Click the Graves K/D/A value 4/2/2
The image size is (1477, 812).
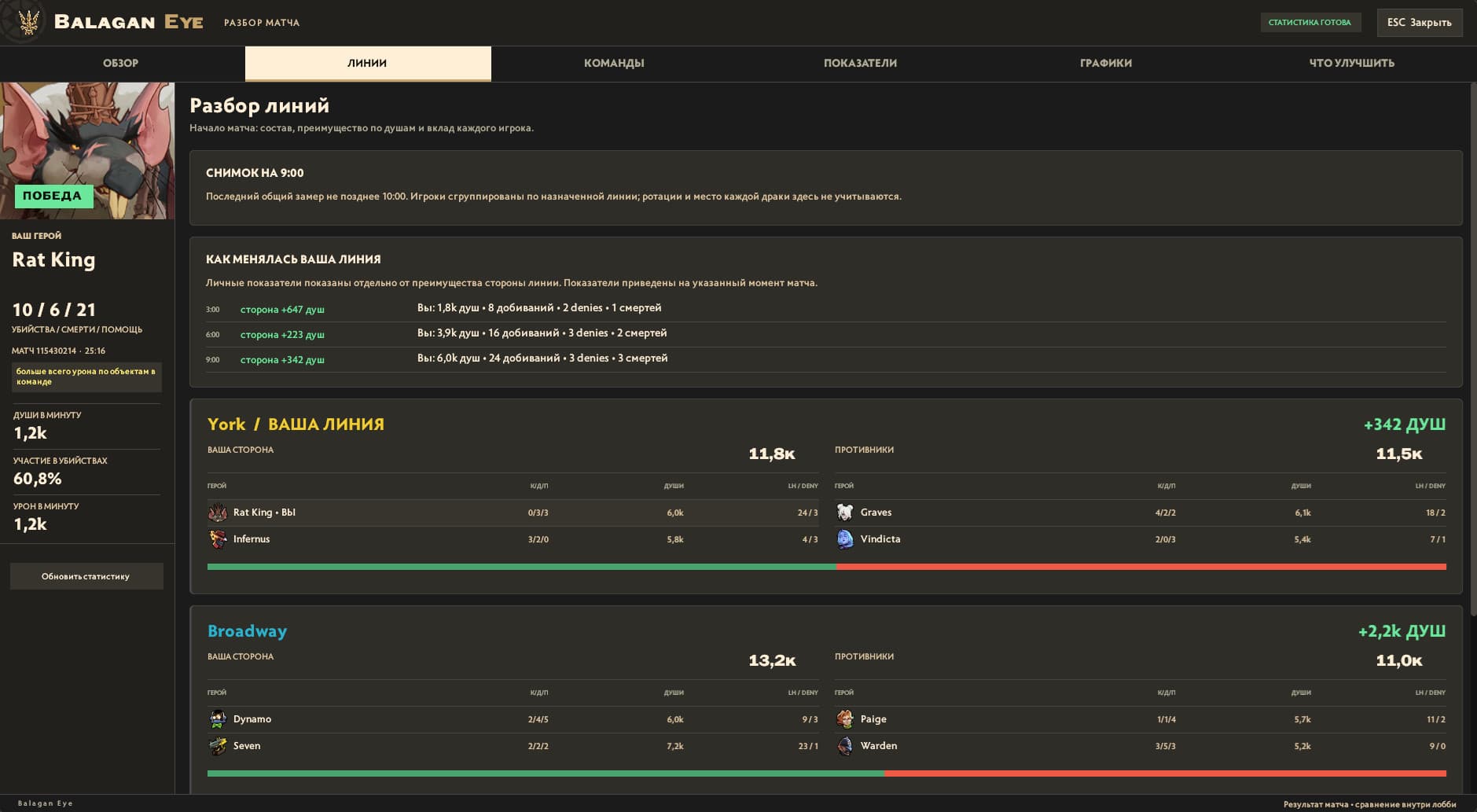[x=1166, y=513]
